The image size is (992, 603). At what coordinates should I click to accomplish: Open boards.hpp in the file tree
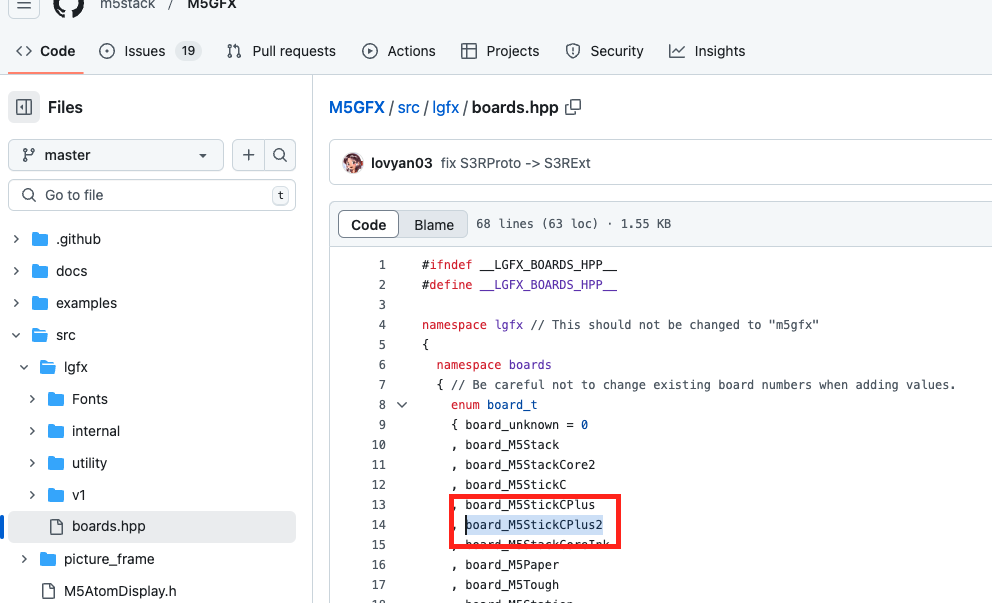(x=152, y=526)
